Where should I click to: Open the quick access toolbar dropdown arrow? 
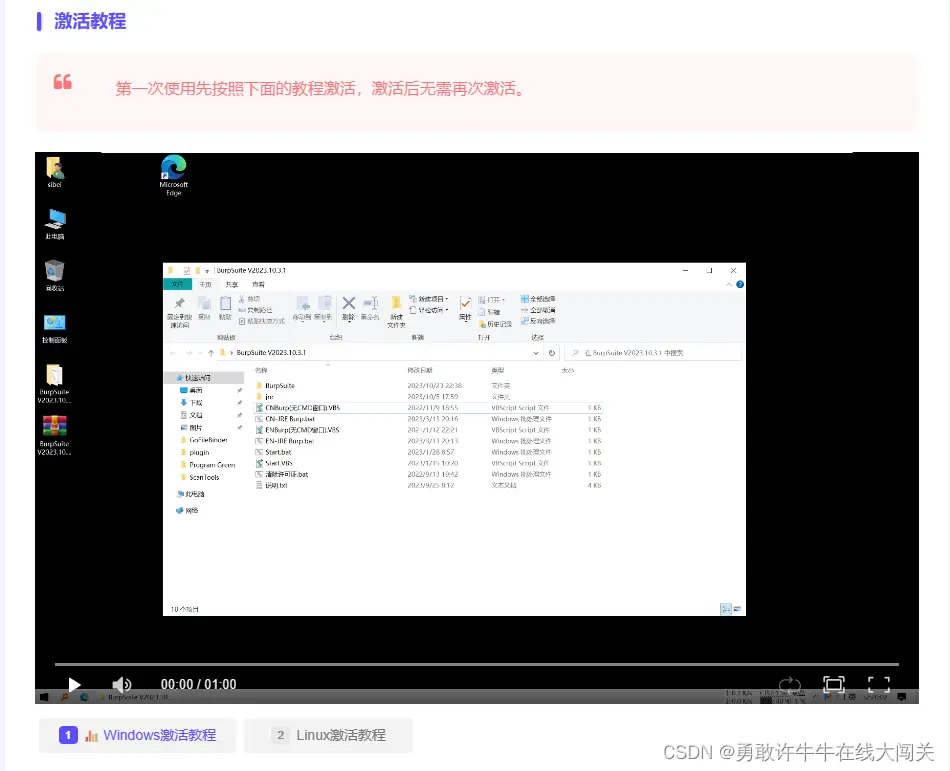coord(207,271)
